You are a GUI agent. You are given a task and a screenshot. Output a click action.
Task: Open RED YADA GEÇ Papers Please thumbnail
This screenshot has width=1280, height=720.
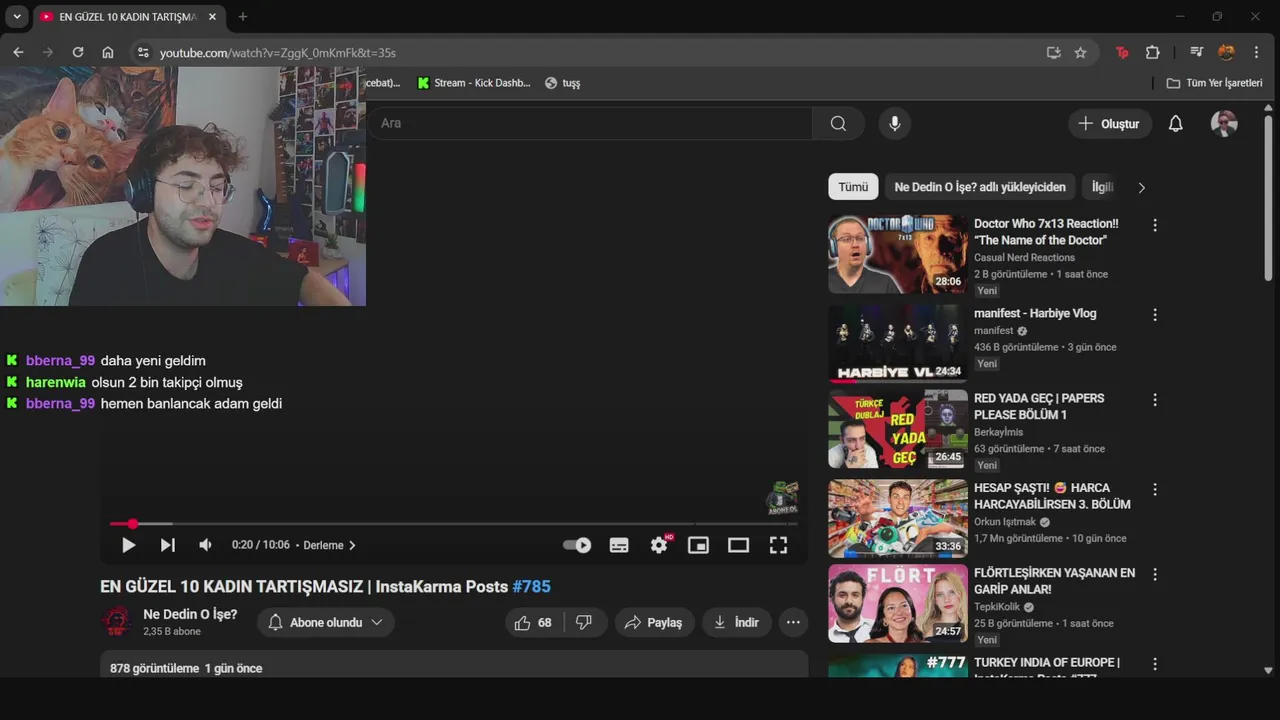898,429
